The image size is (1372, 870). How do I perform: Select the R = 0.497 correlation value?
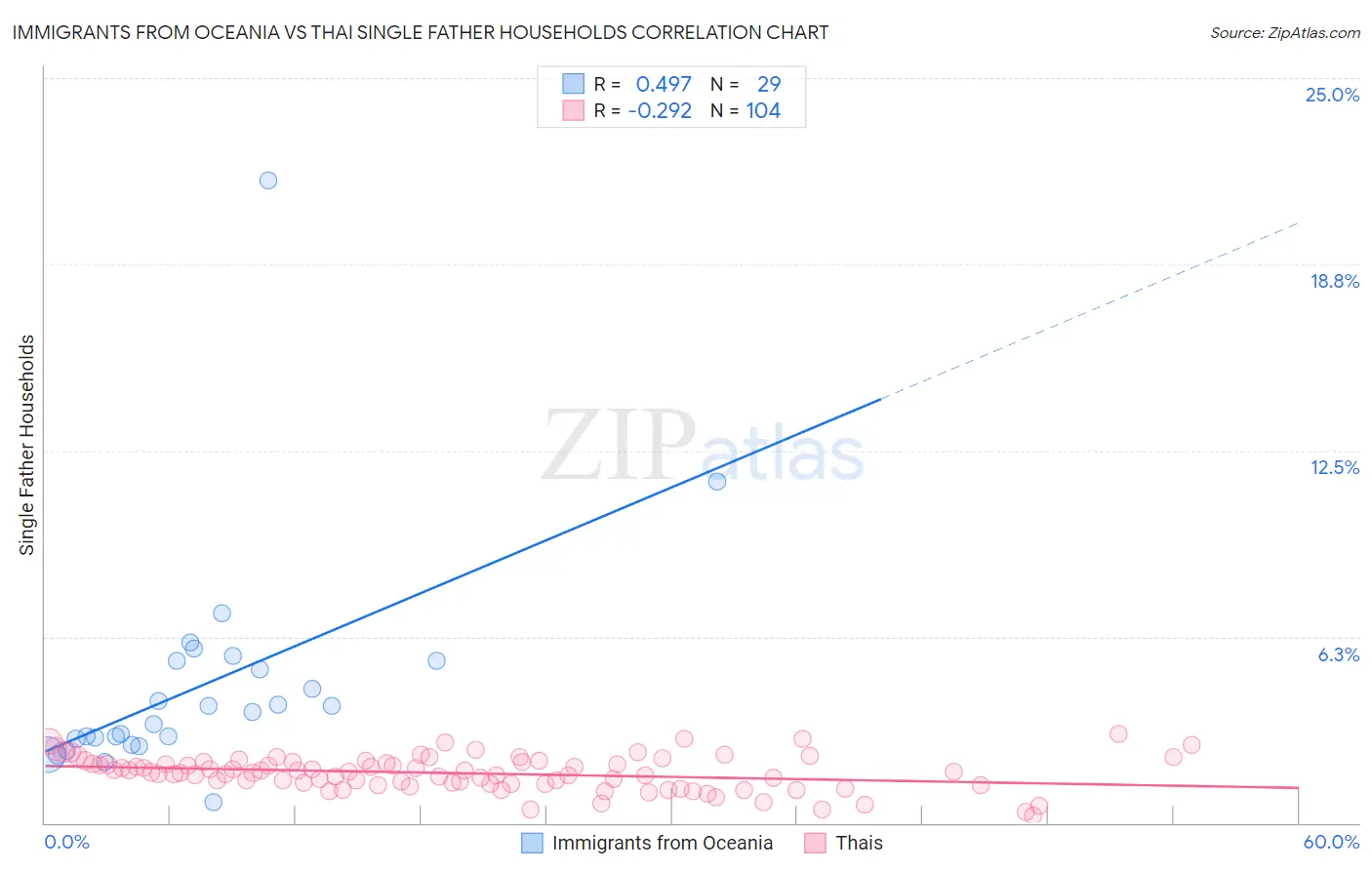[x=643, y=84]
